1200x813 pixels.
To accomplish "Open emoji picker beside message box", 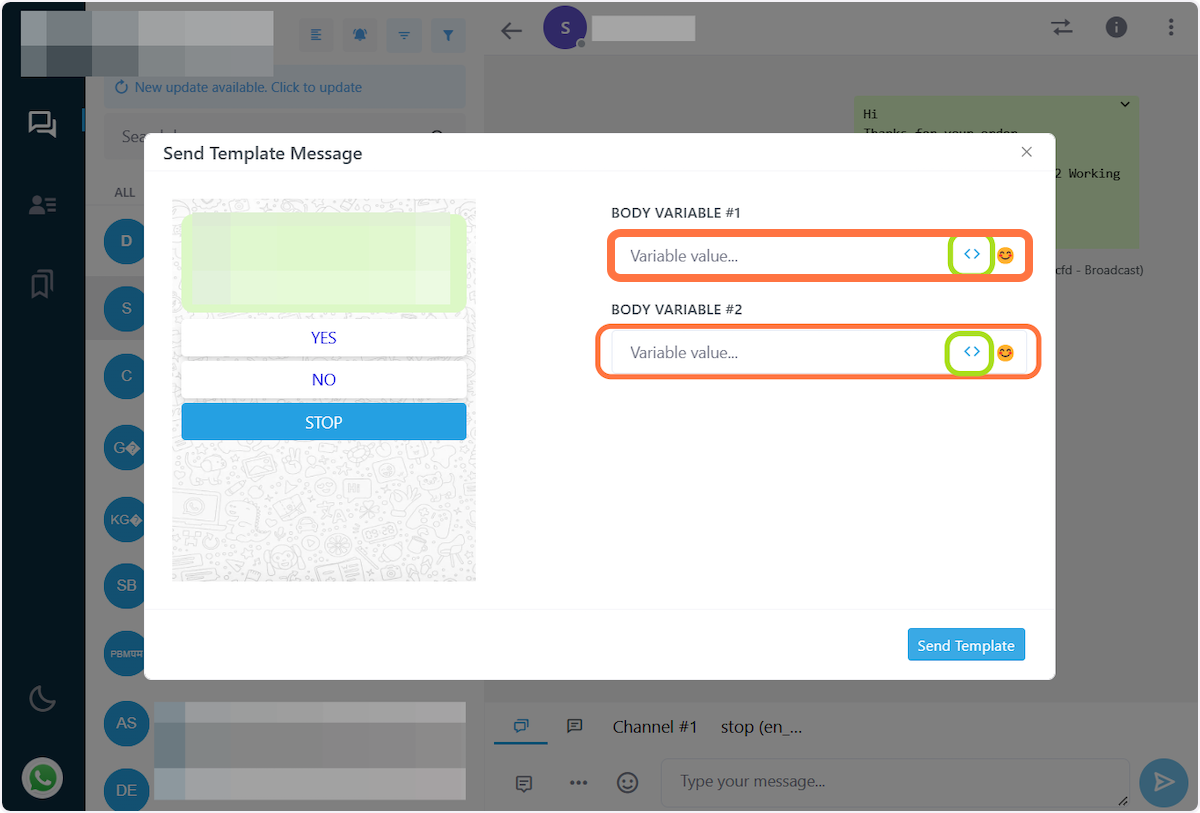I will click(627, 783).
